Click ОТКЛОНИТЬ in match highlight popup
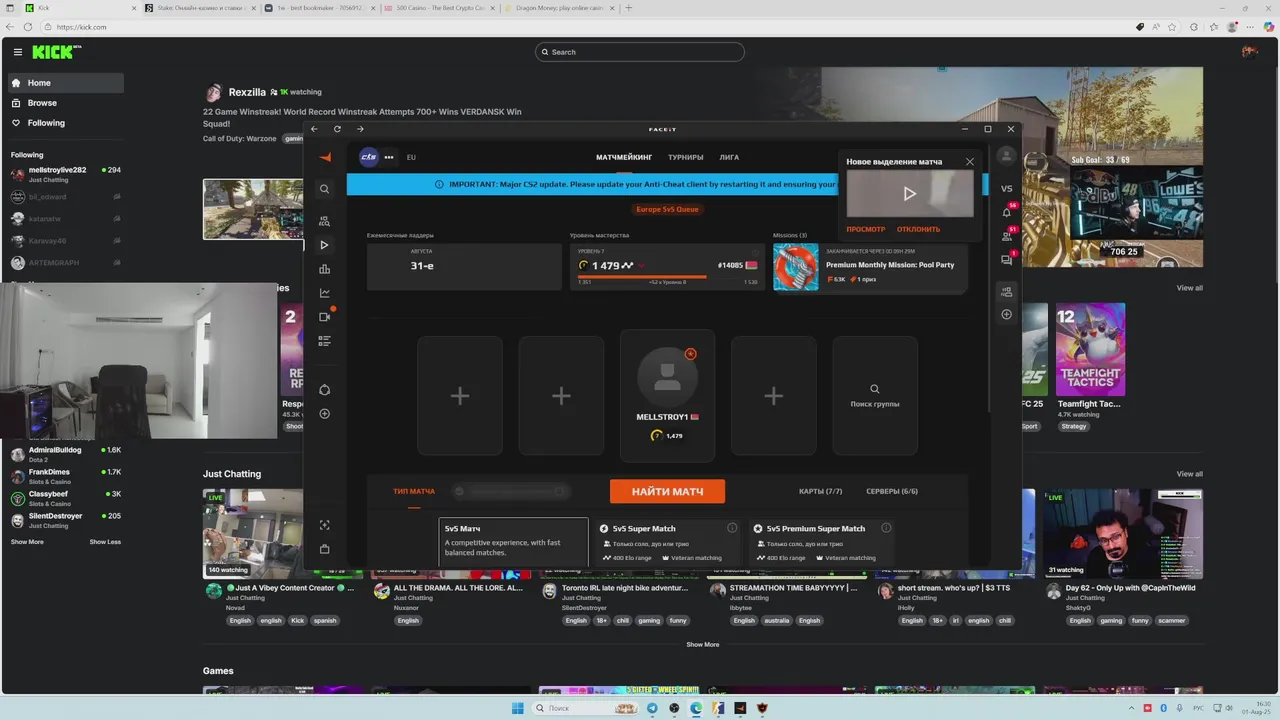This screenshot has width=1280, height=720. pyautogui.click(x=918, y=229)
